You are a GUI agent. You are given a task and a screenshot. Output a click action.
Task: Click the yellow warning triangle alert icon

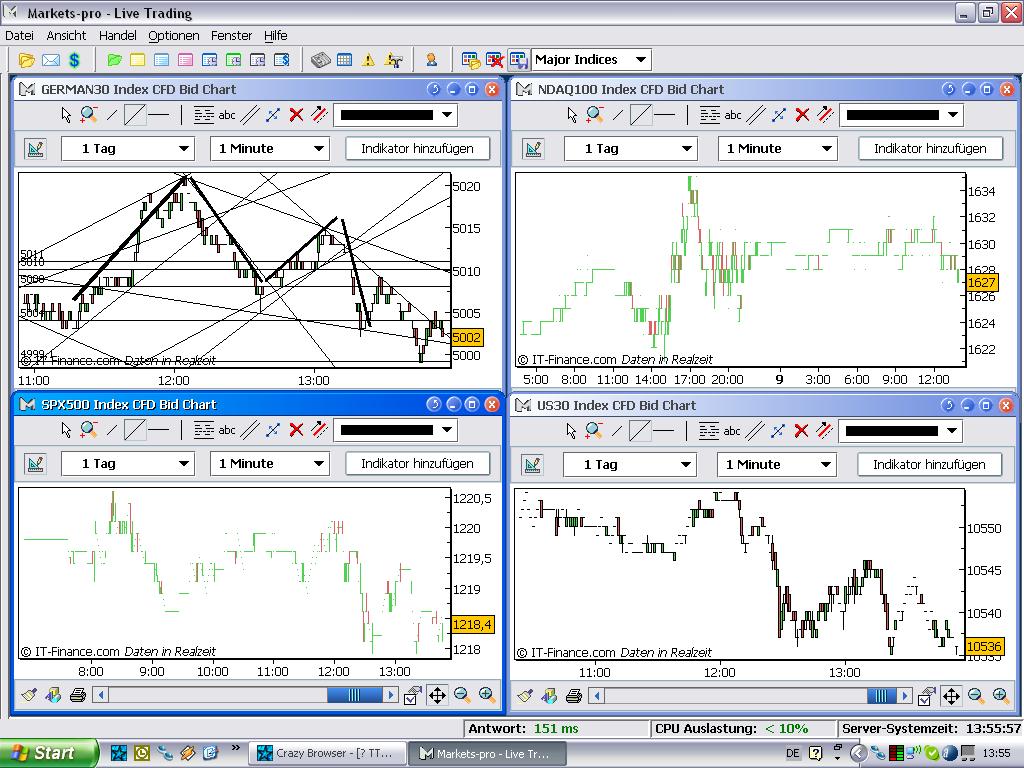tap(368, 60)
